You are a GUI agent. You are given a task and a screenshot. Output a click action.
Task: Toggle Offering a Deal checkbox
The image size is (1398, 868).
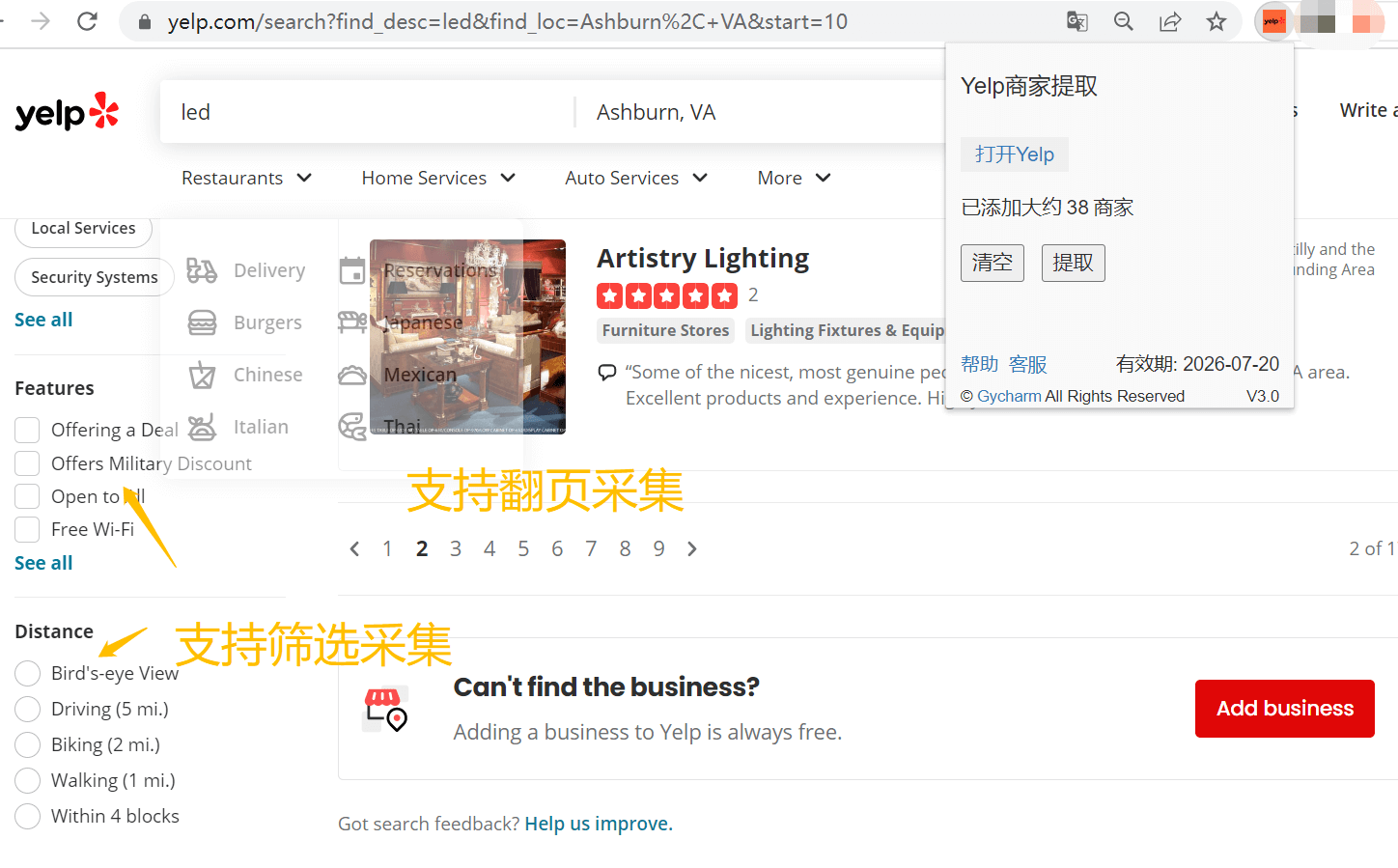(27, 430)
